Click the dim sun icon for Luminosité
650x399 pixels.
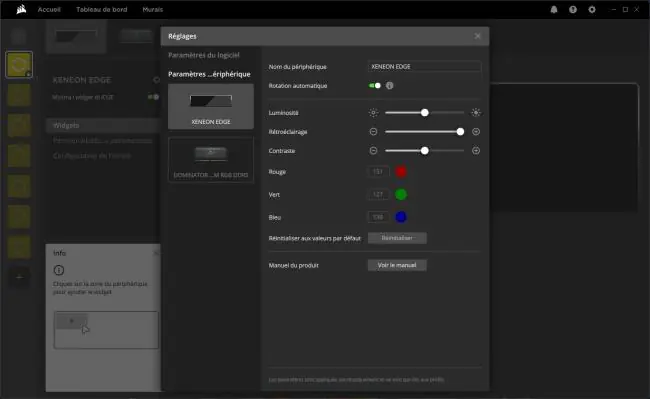tap(373, 113)
